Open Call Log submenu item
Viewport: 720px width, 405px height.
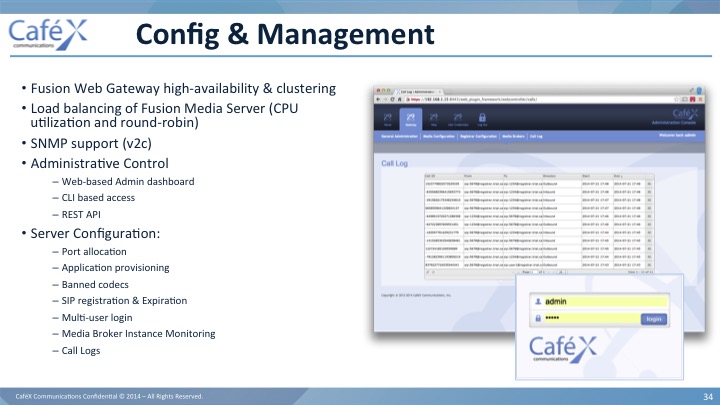(x=536, y=136)
